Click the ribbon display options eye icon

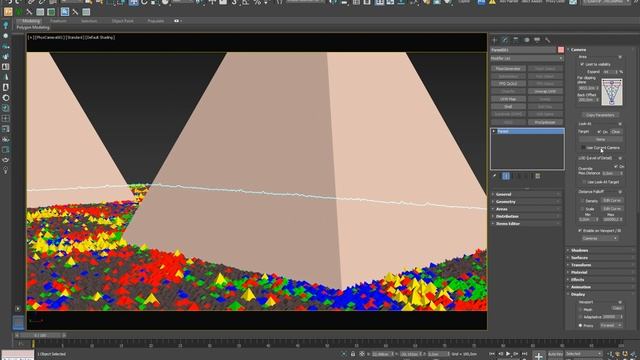tap(177, 21)
